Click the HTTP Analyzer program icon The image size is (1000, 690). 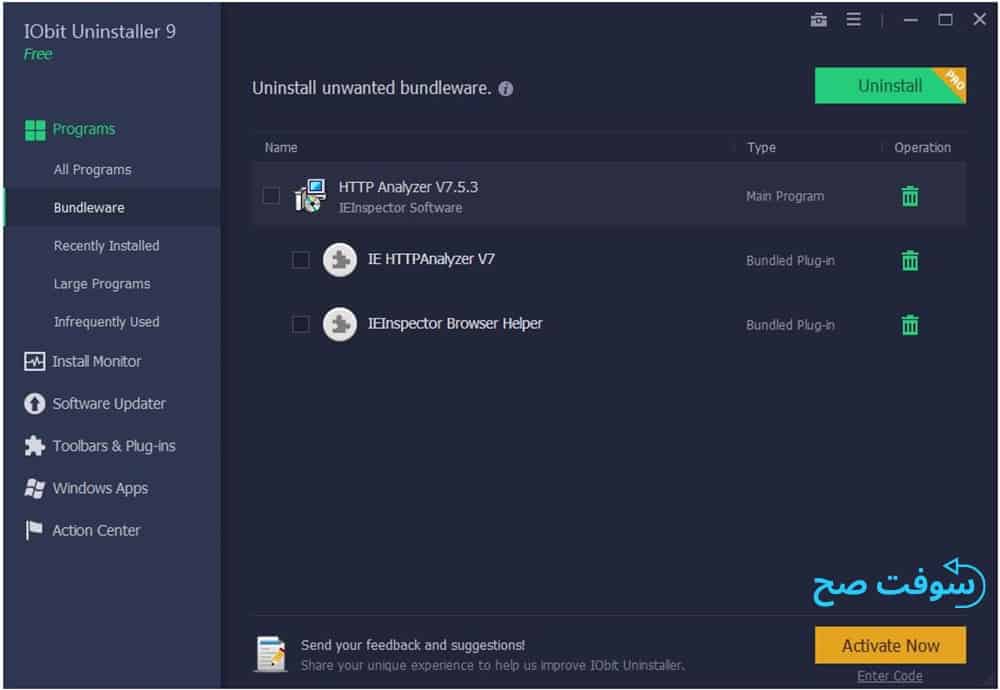click(x=311, y=196)
